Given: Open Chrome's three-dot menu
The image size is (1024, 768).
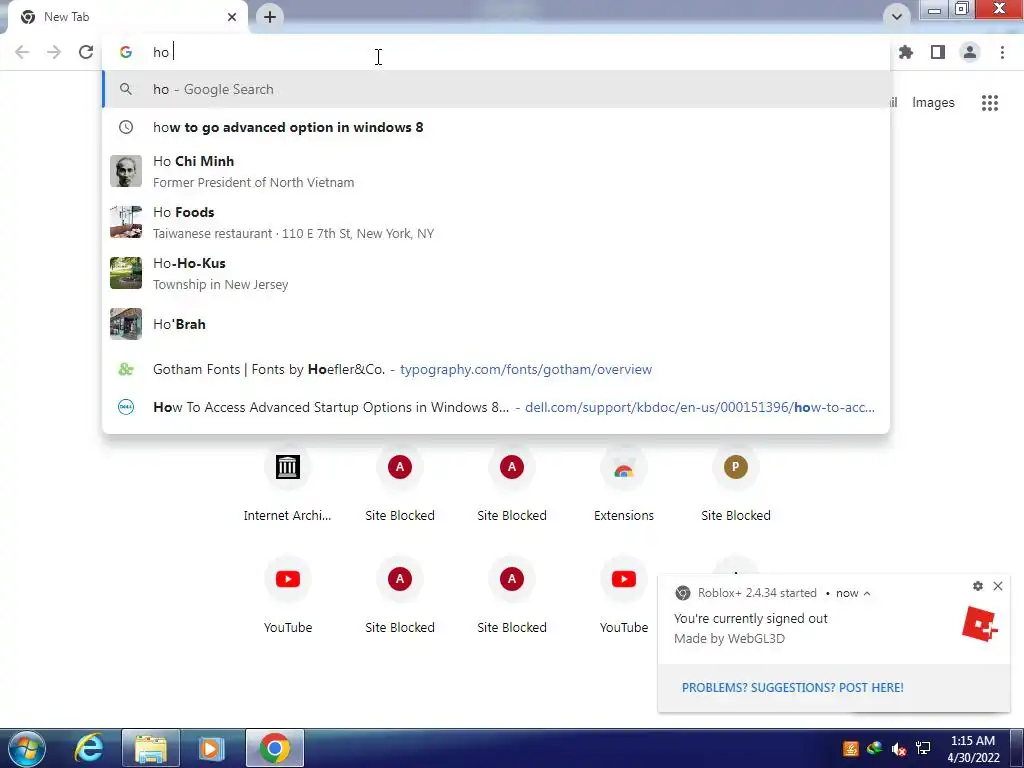Looking at the screenshot, I should point(1002,52).
